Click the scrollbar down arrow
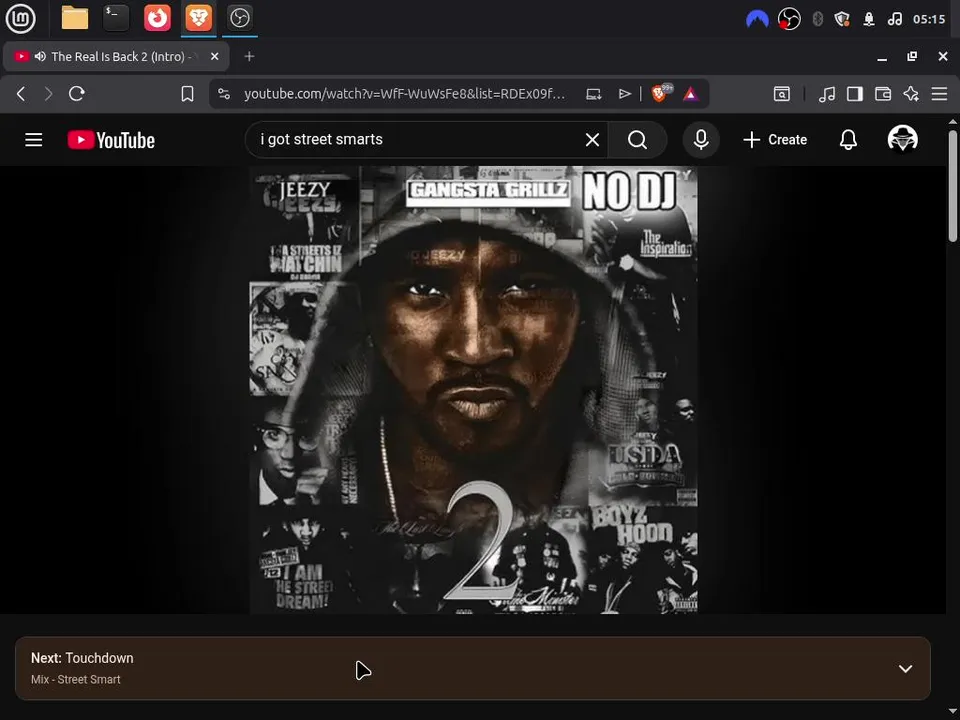 click(x=953, y=713)
